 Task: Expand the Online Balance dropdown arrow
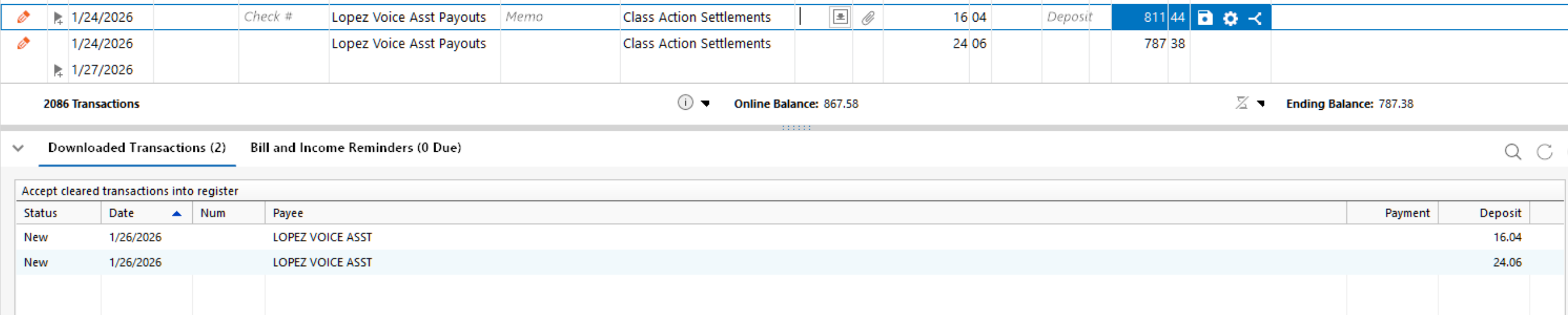[x=705, y=103]
